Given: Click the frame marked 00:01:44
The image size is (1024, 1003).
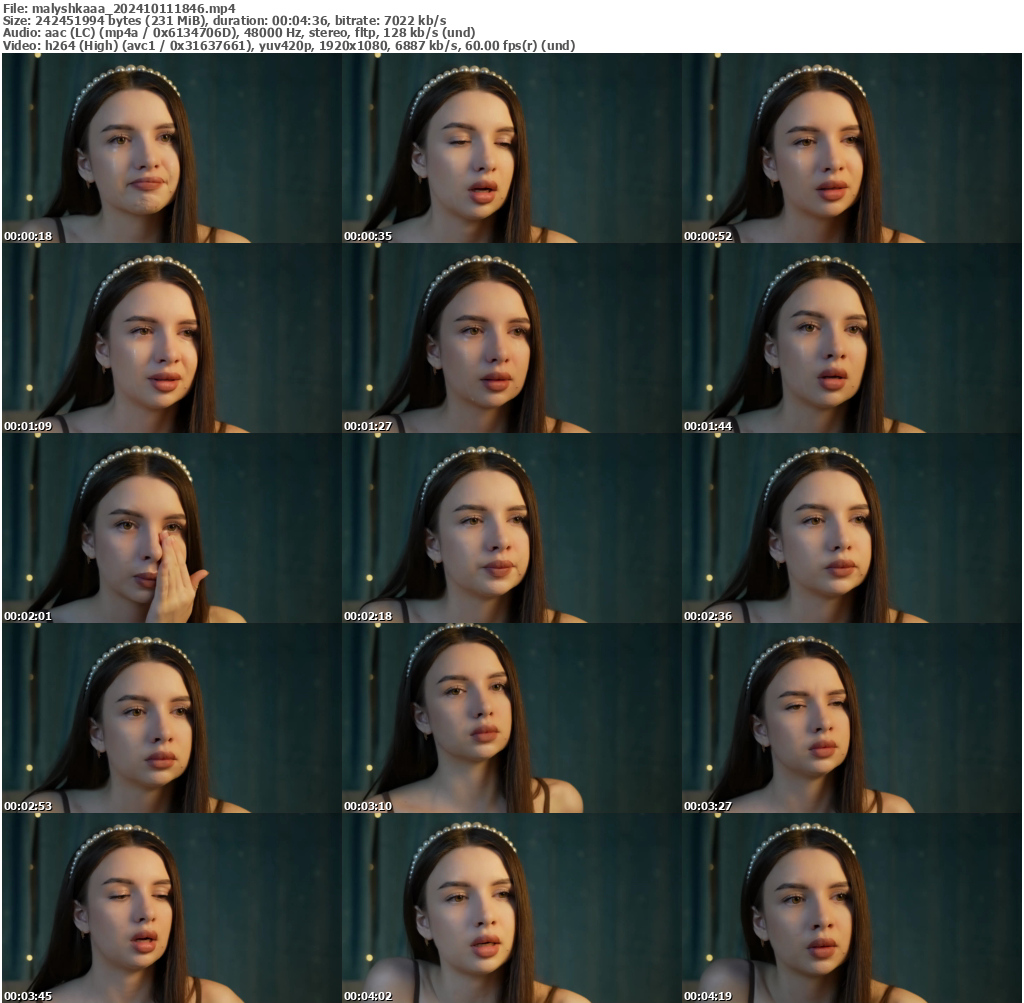Looking at the screenshot, I should coord(852,339).
